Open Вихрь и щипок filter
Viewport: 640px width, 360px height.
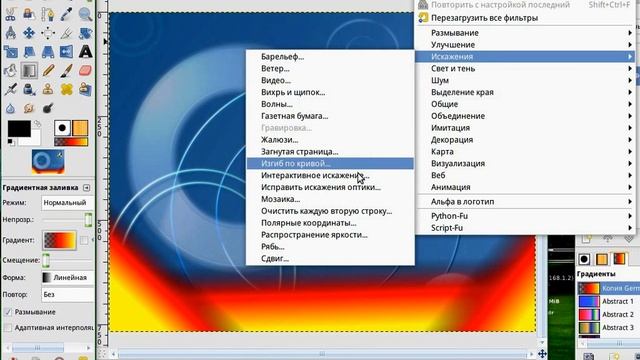point(330,92)
